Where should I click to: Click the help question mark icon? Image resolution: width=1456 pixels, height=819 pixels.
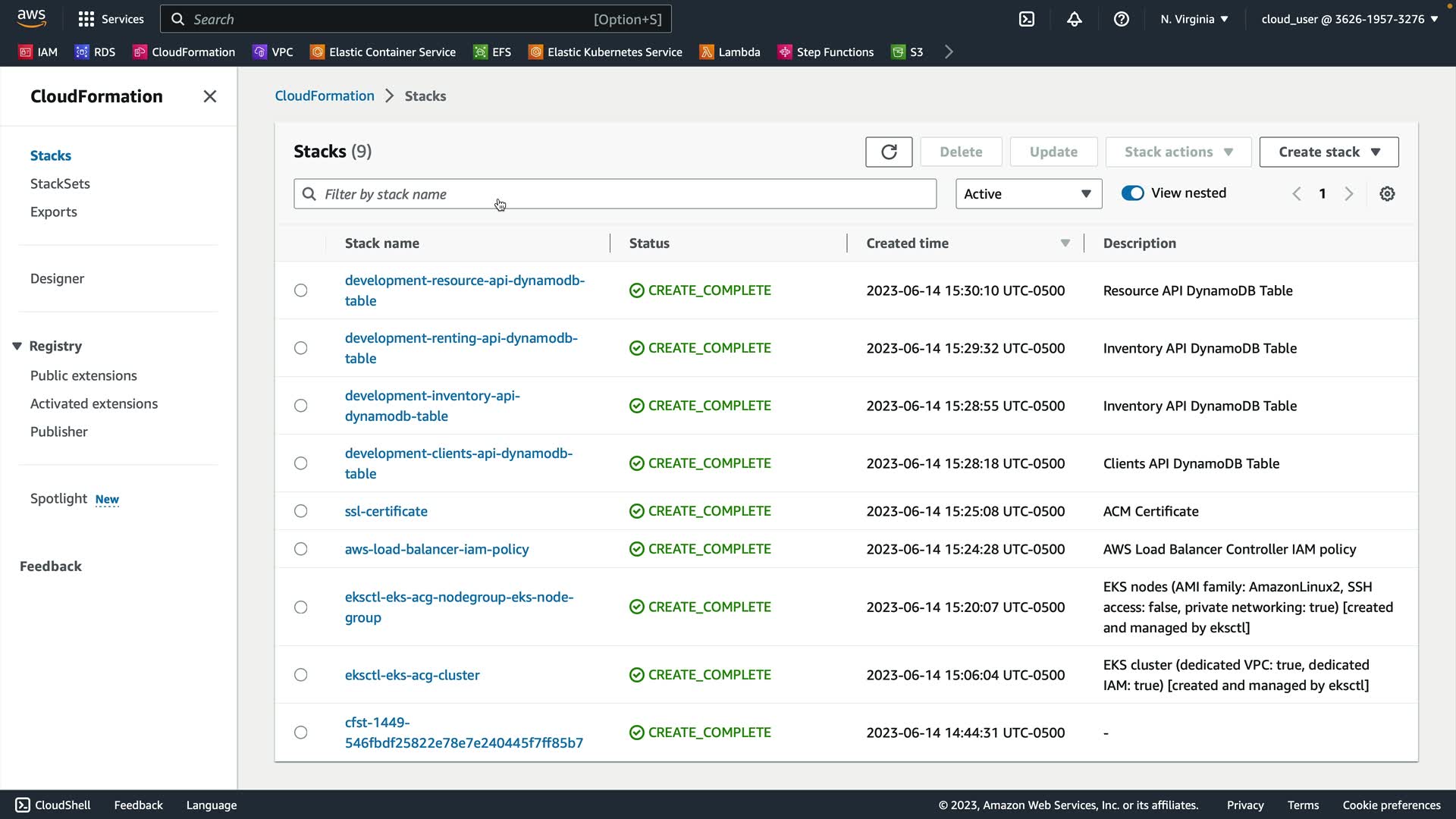[1121, 19]
